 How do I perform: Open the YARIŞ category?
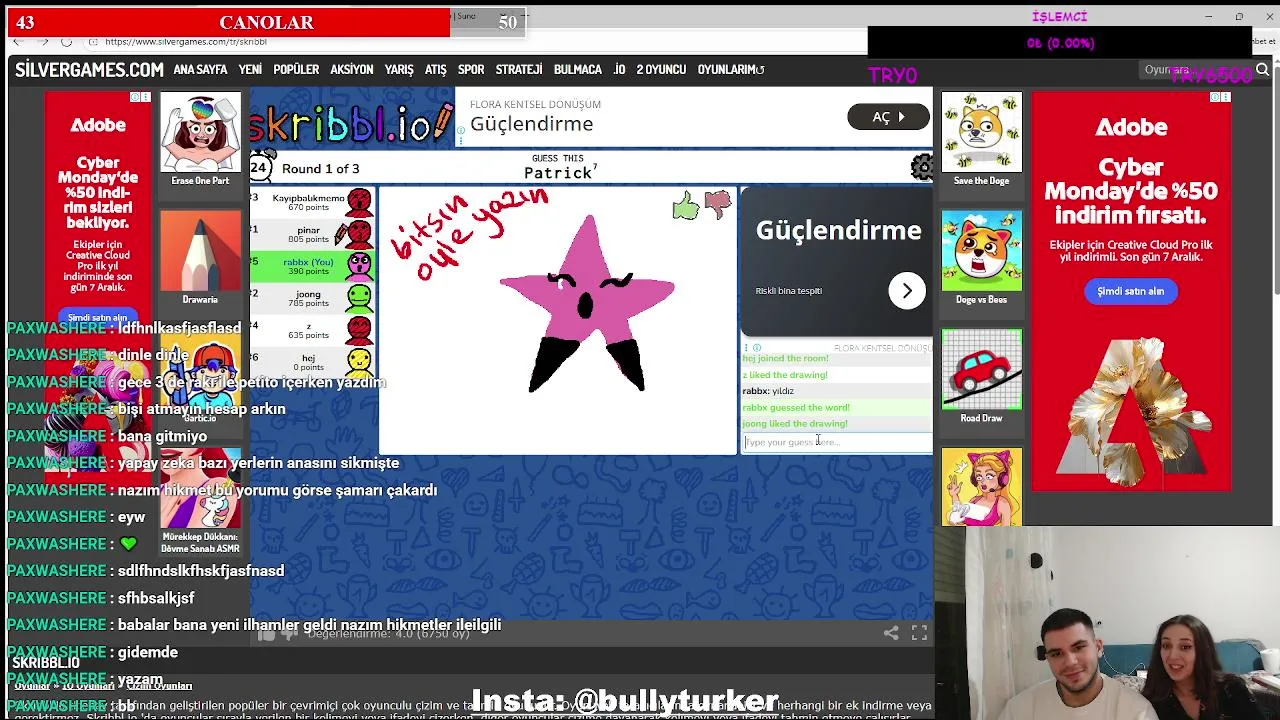click(x=399, y=70)
